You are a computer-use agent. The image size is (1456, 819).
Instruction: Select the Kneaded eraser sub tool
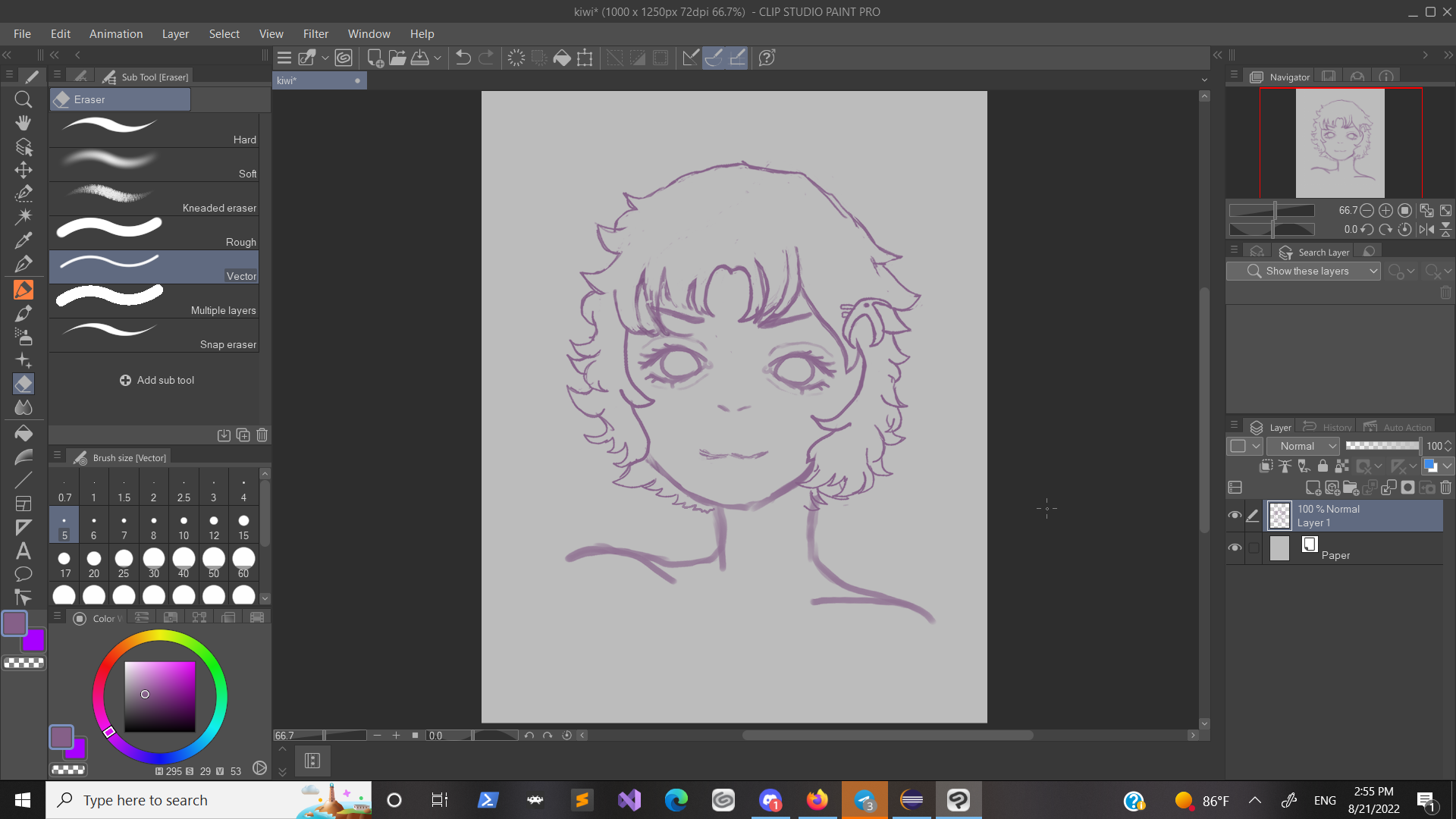click(154, 199)
